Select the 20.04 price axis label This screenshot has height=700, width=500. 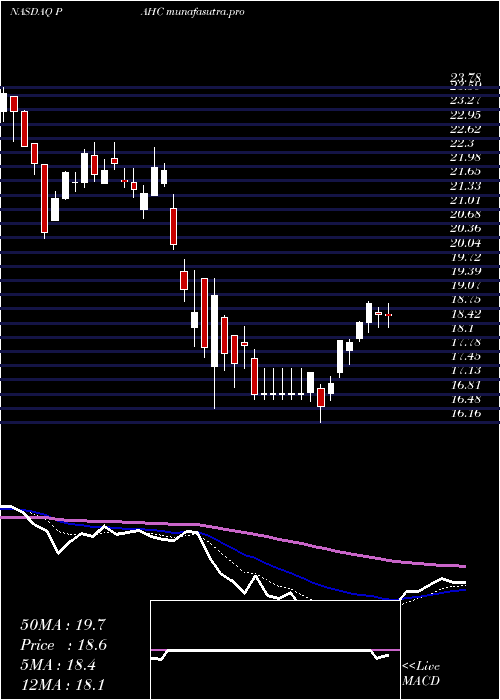(x=467, y=243)
